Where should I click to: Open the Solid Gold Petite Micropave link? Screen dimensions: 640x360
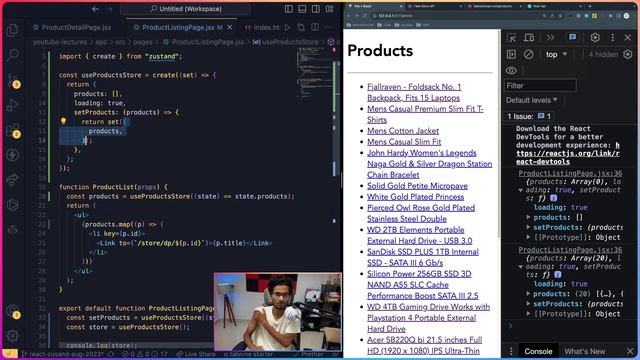click(417, 186)
